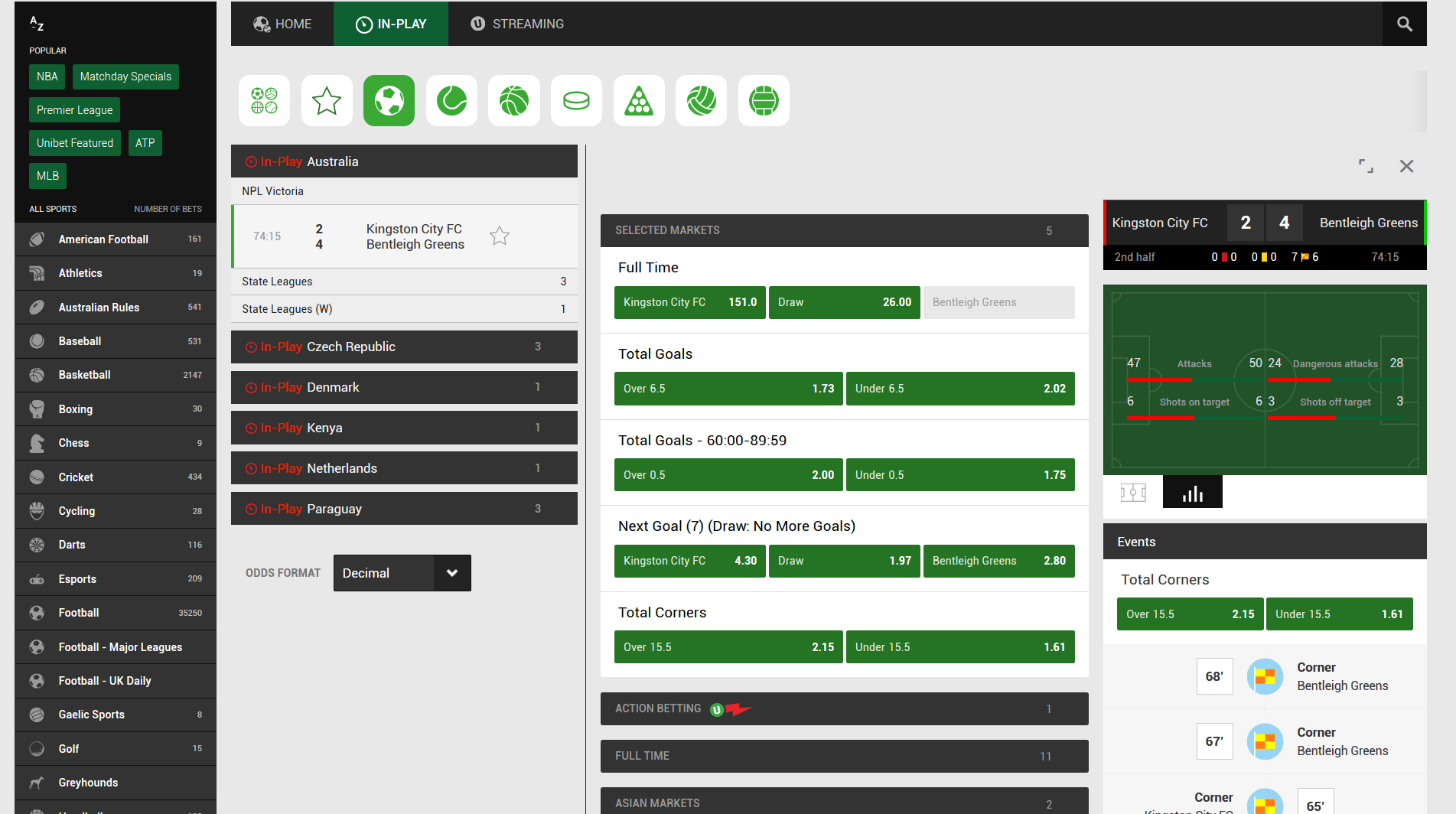Expand the match tracker fullscreen icon
1456x814 pixels.
(x=1366, y=166)
